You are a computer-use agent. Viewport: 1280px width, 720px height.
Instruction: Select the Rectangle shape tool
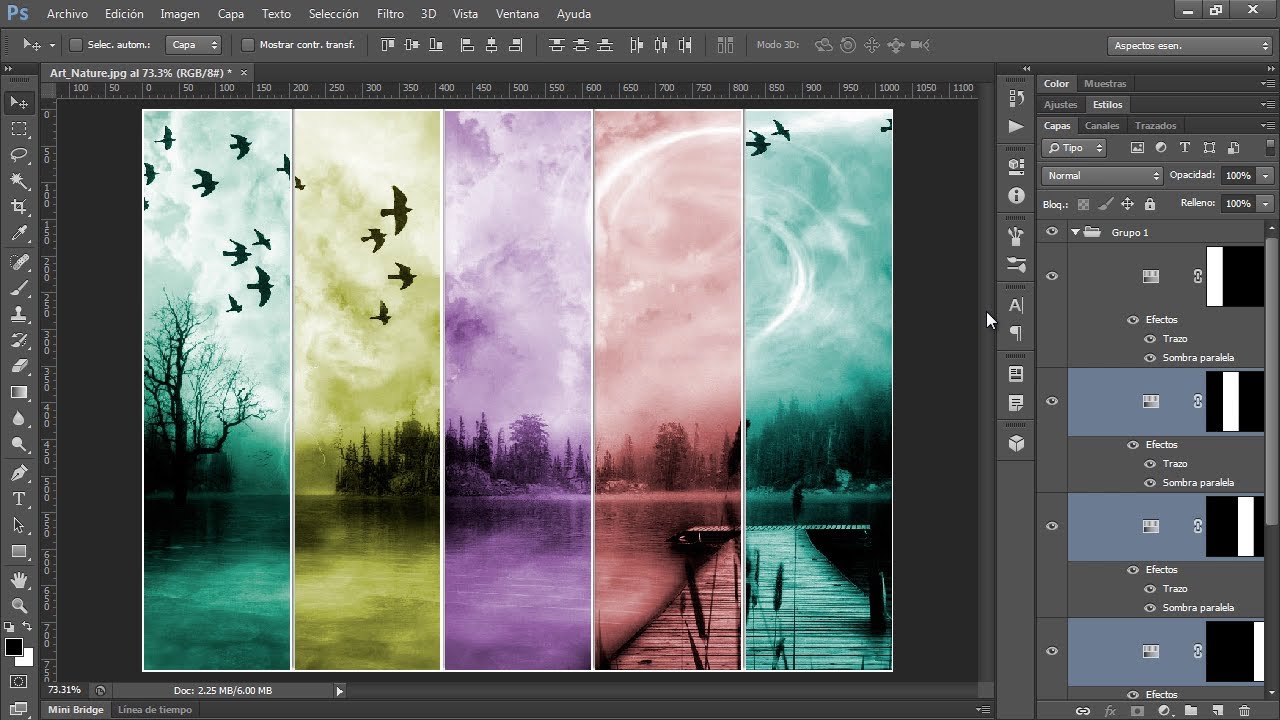[x=19, y=552]
